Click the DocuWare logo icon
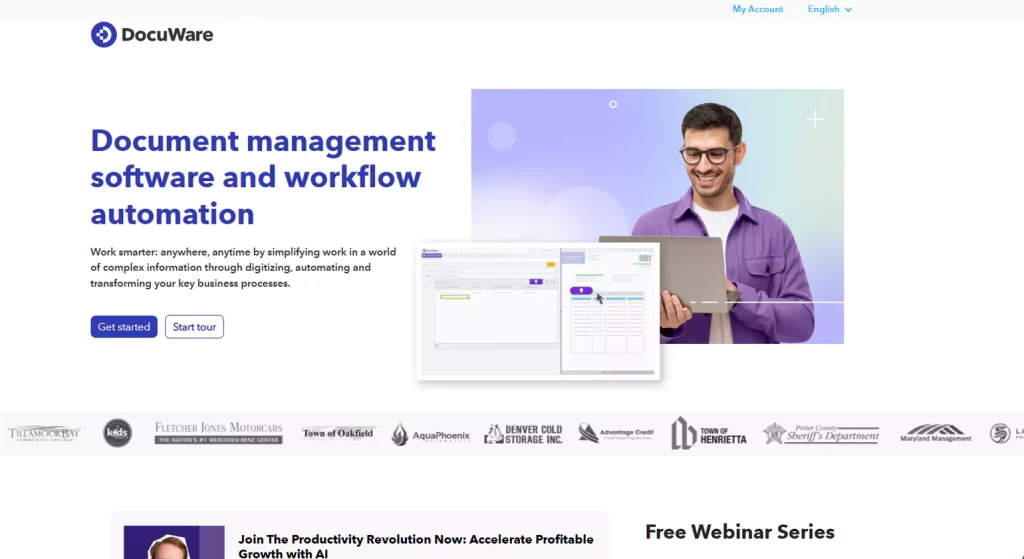1024x559 pixels. [104, 35]
